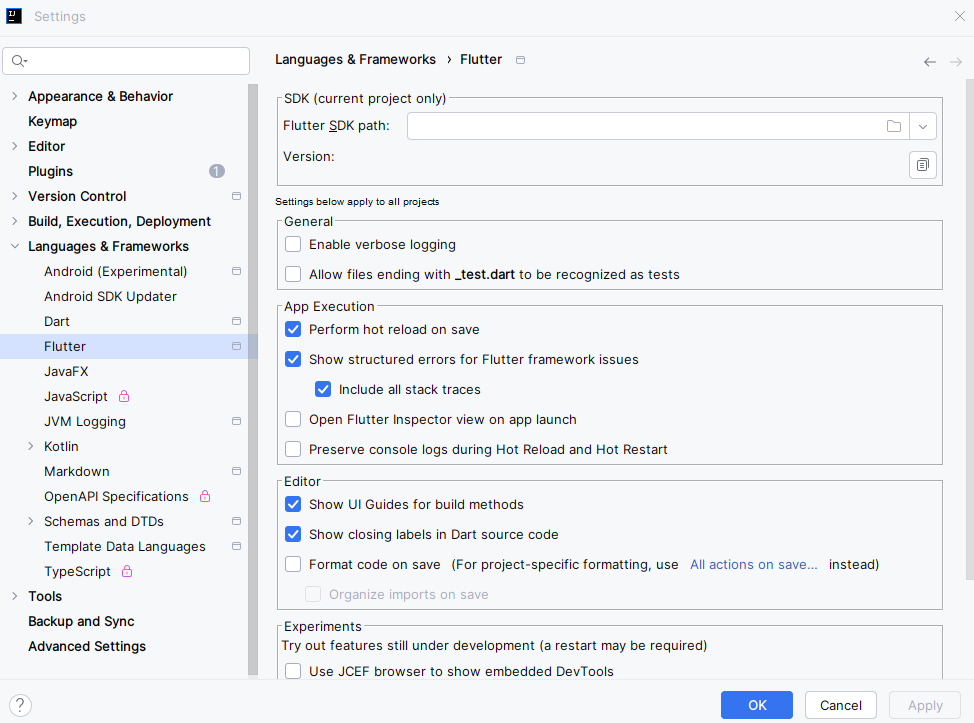The image size is (974, 723).
Task: Expand Version Control node chevron
Action: (15, 196)
